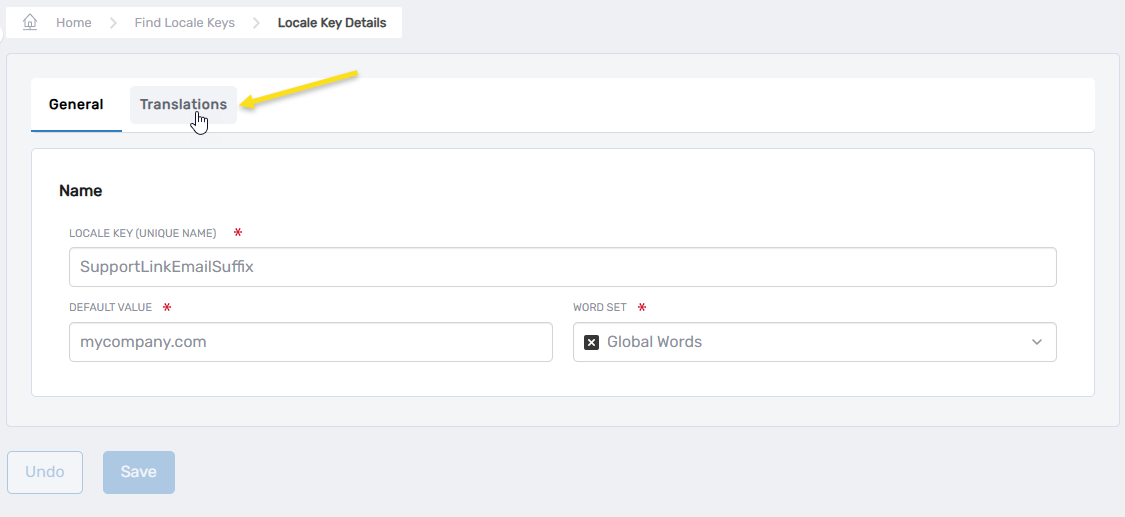The image size is (1125, 517).
Task: Save the locale key changes
Action: (138, 472)
